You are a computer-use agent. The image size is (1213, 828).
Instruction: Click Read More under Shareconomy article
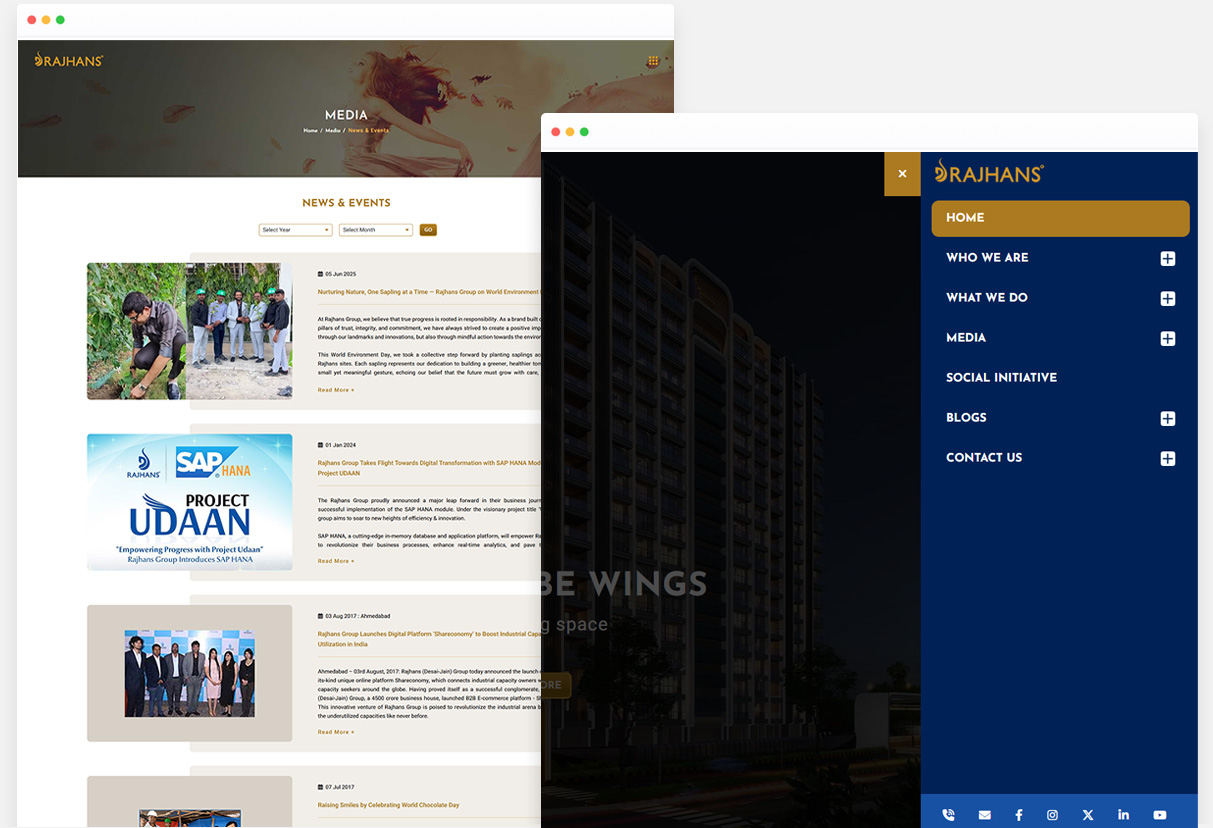point(336,732)
